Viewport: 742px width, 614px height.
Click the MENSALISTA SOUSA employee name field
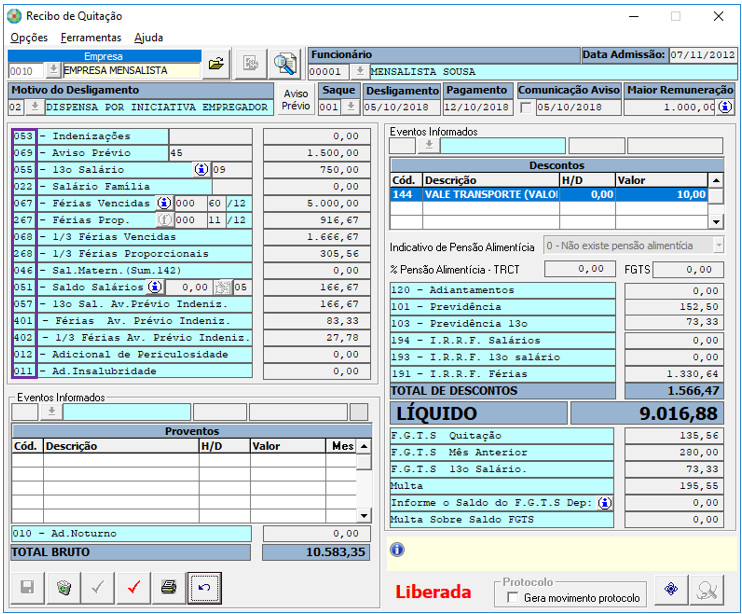click(x=553, y=72)
